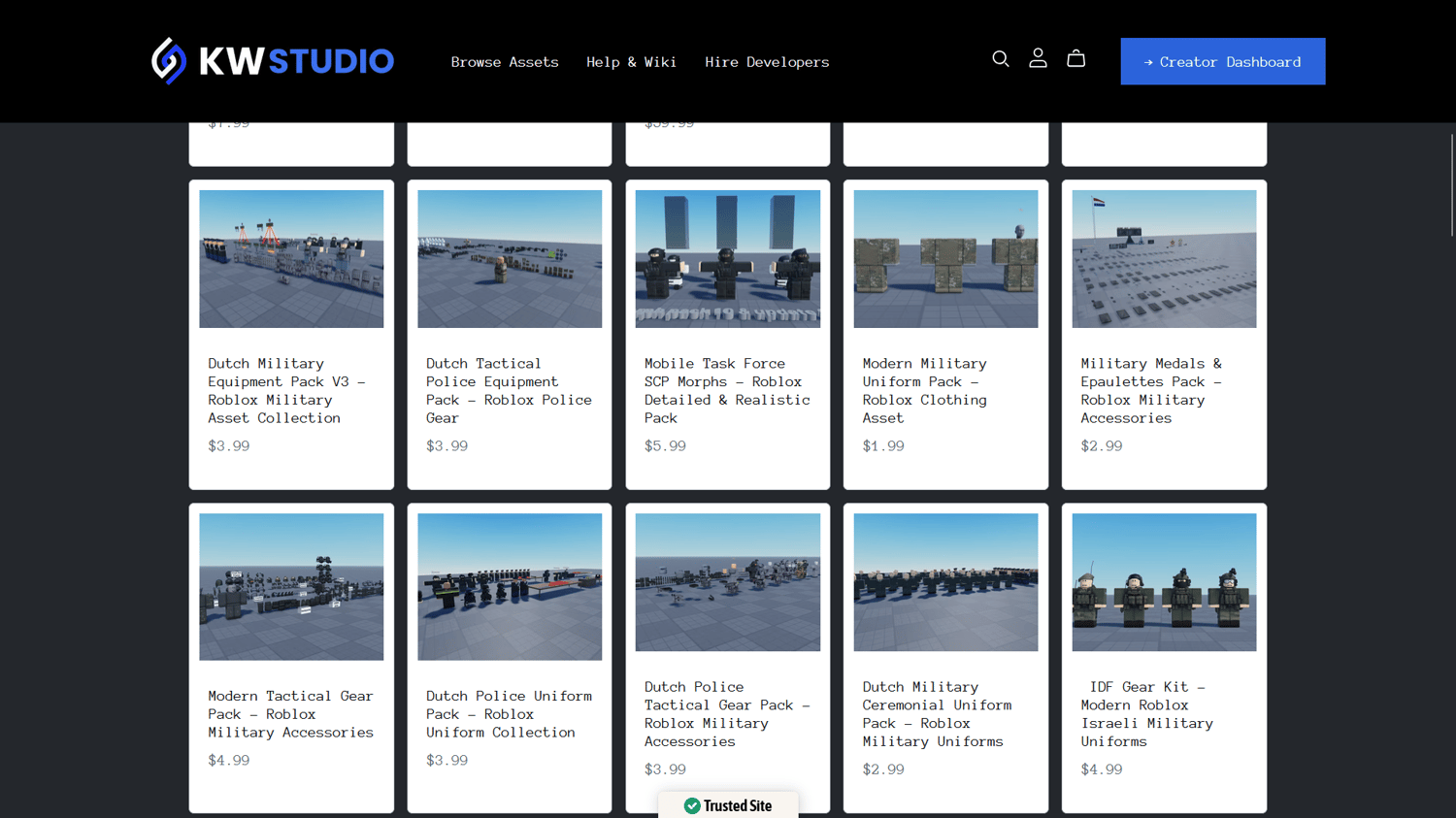Select the Dutch Police Tactical Gear Pack title
The height and width of the screenshot is (818, 1456).
pos(727,714)
